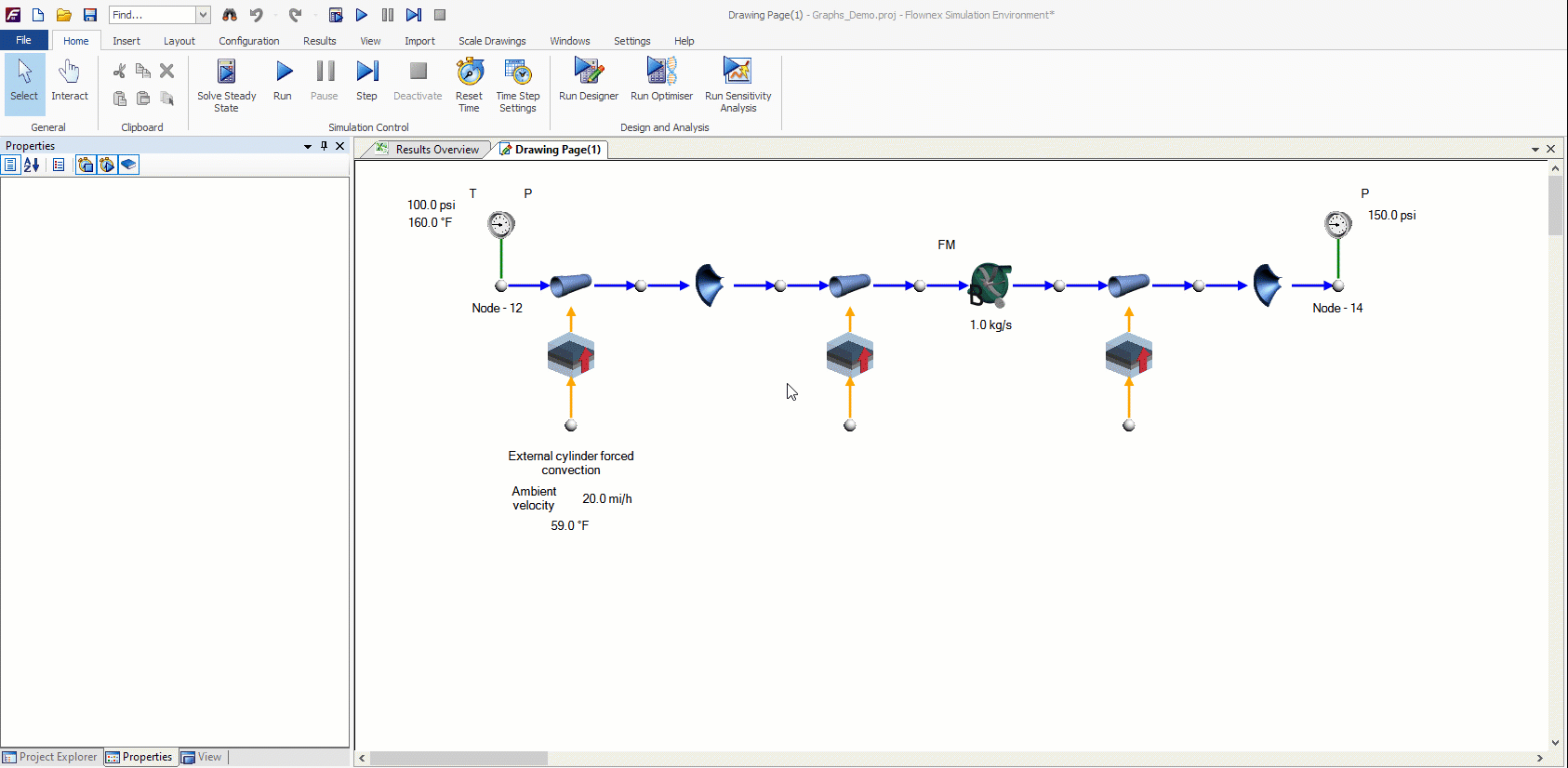Image resolution: width=1568 pixels, height=768 pixels.
Task: Open Run Sensitivity Analysis
Action: pyautogui.click(x=737, y=85)
